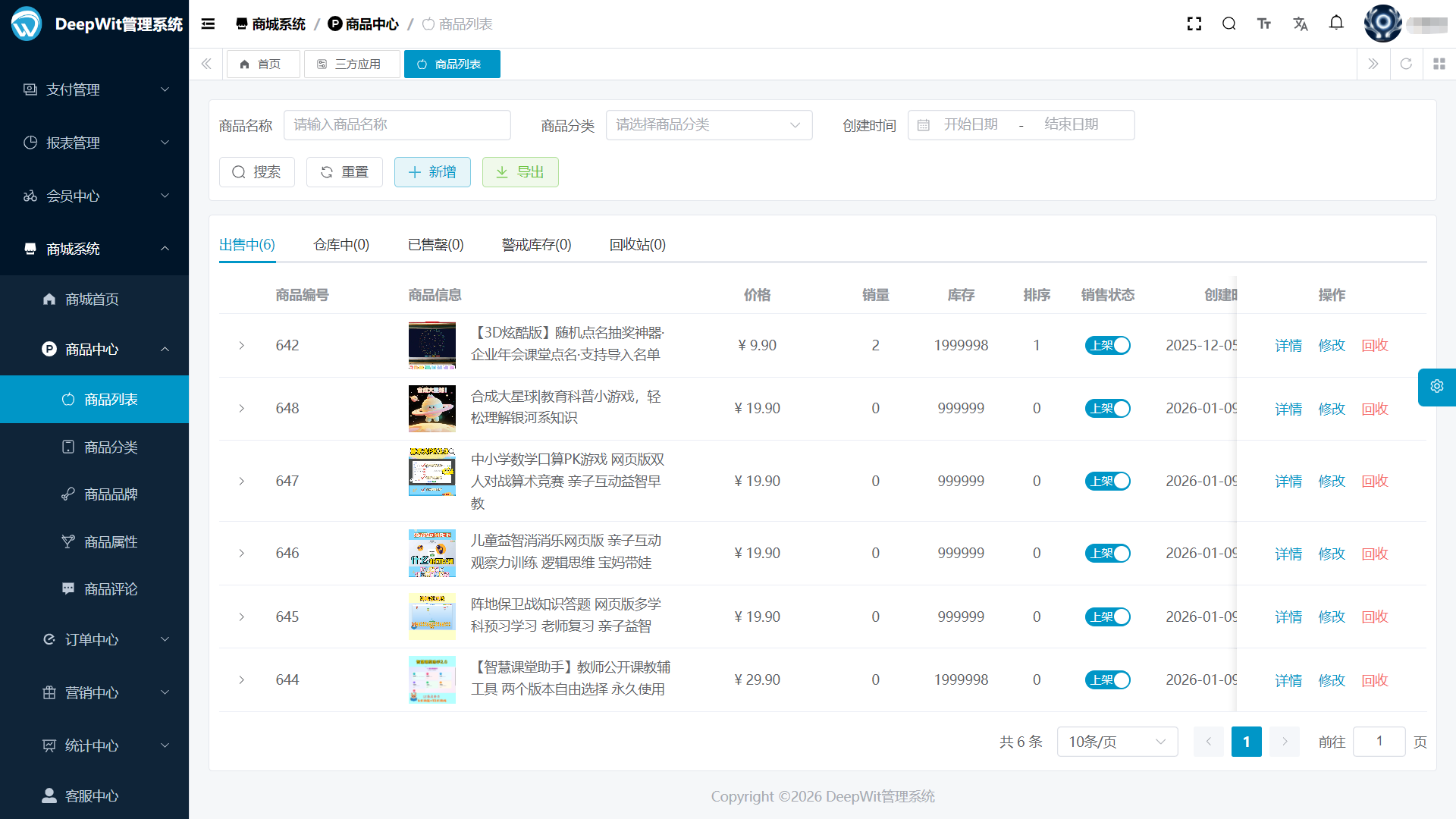Open fullscreen mode from the top toolbar
The height and width of the screenshot is (819, 1456).
click(1194, 24)
